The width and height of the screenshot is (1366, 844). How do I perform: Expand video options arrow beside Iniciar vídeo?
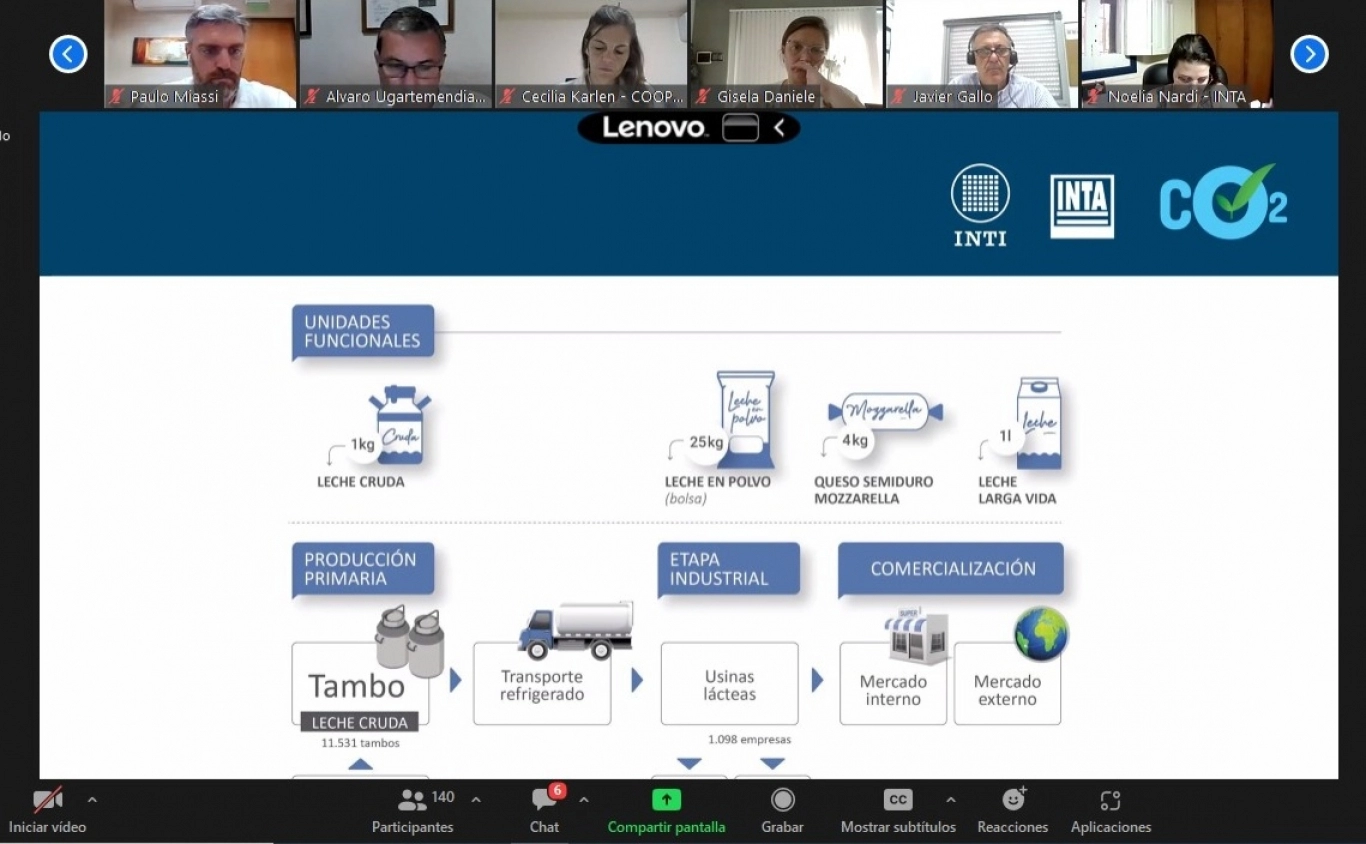[92, 800]
